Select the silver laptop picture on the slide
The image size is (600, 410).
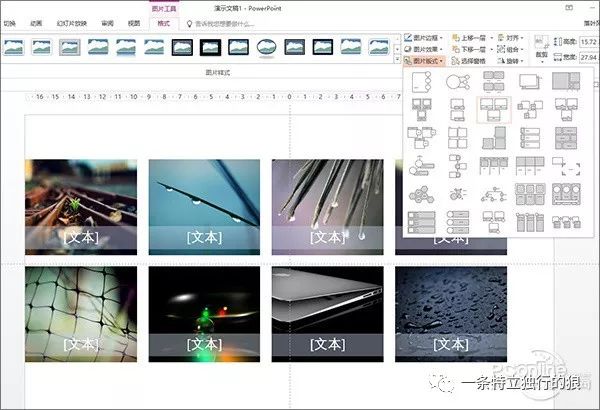click(x=328, y=314)
